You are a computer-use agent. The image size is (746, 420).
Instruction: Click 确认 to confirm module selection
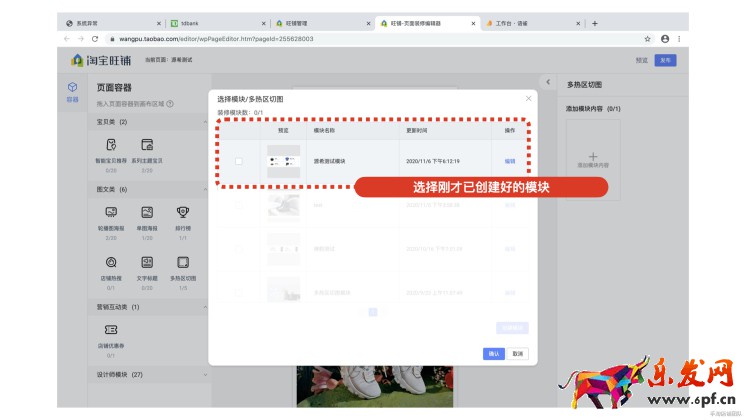click(493, 354)
